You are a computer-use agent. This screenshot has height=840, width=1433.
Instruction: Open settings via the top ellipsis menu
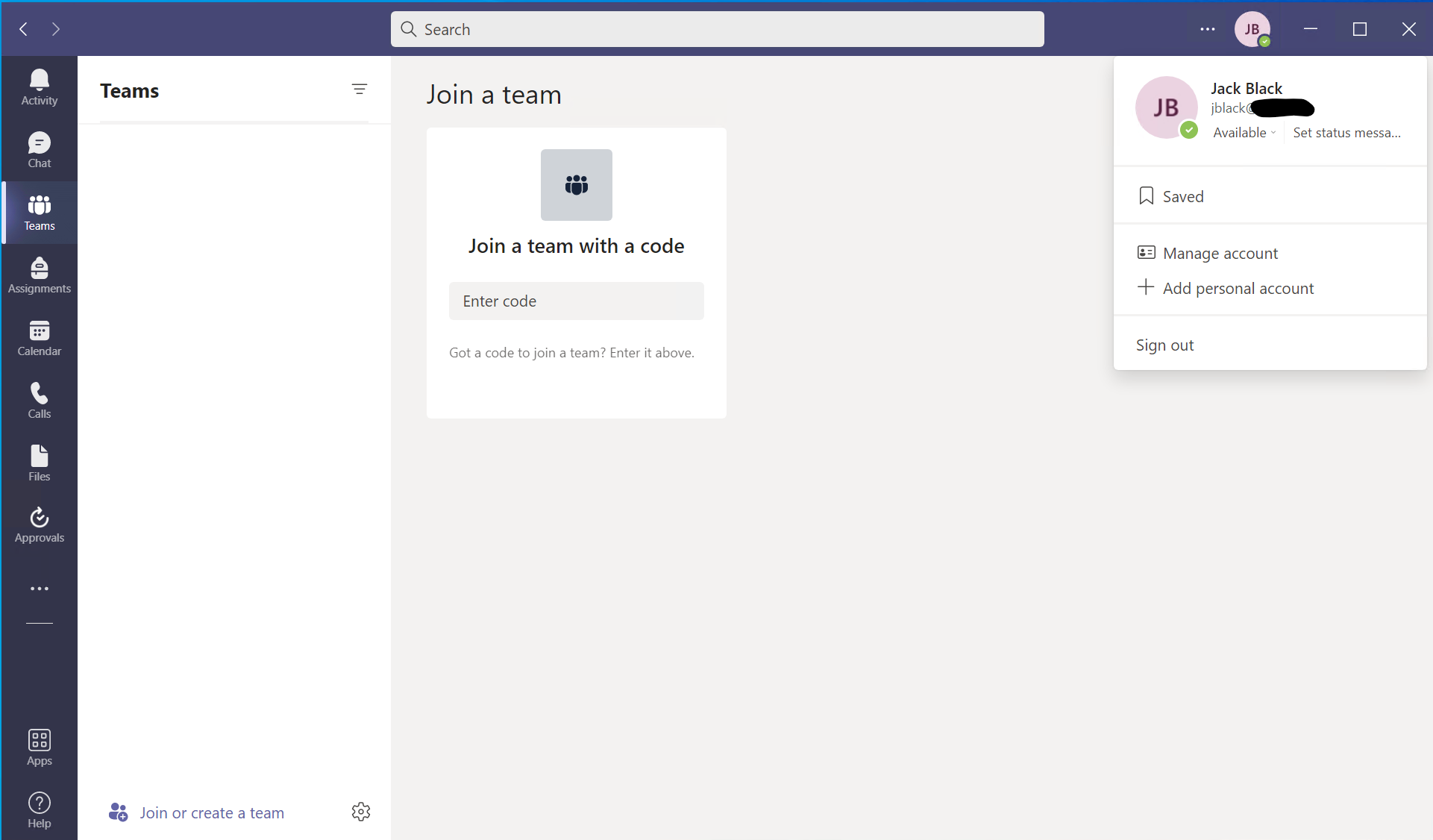point(1207,29)
